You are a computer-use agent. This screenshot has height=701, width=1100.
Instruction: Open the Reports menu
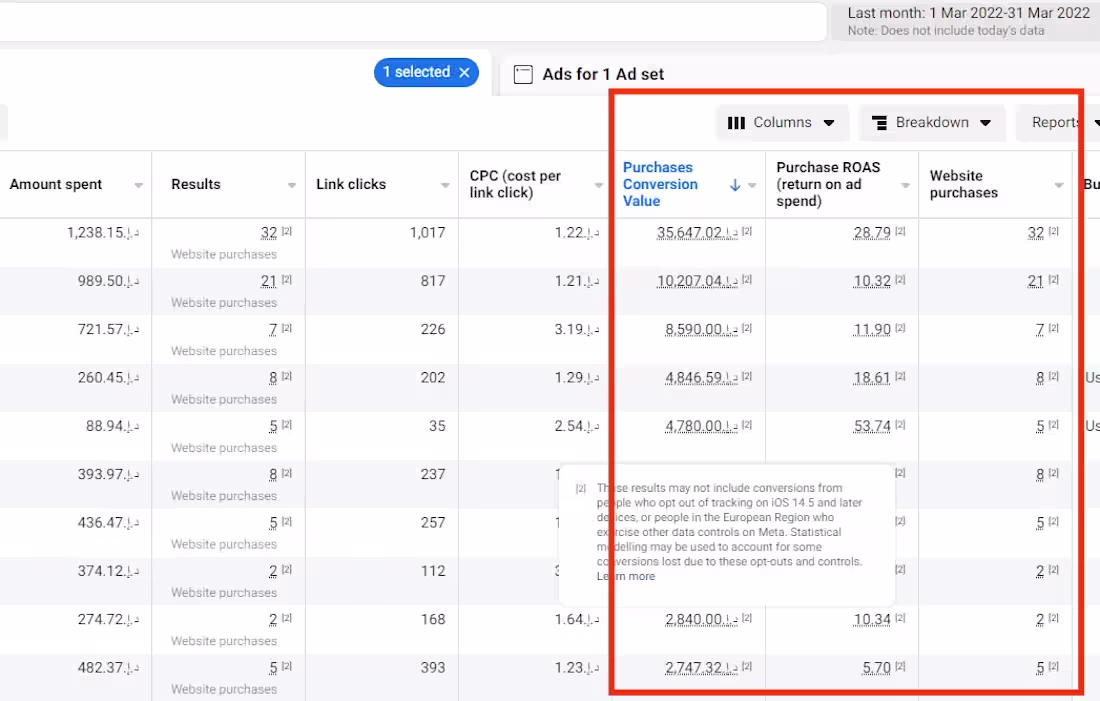tap(1056, 123)
